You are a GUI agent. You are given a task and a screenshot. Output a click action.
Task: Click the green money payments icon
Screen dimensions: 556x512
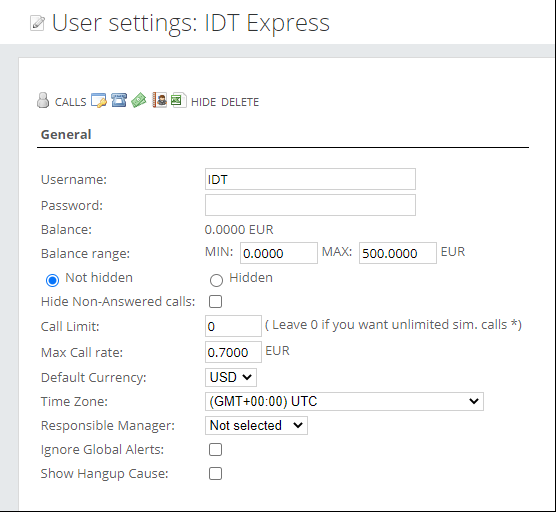(x=139, y=100)
